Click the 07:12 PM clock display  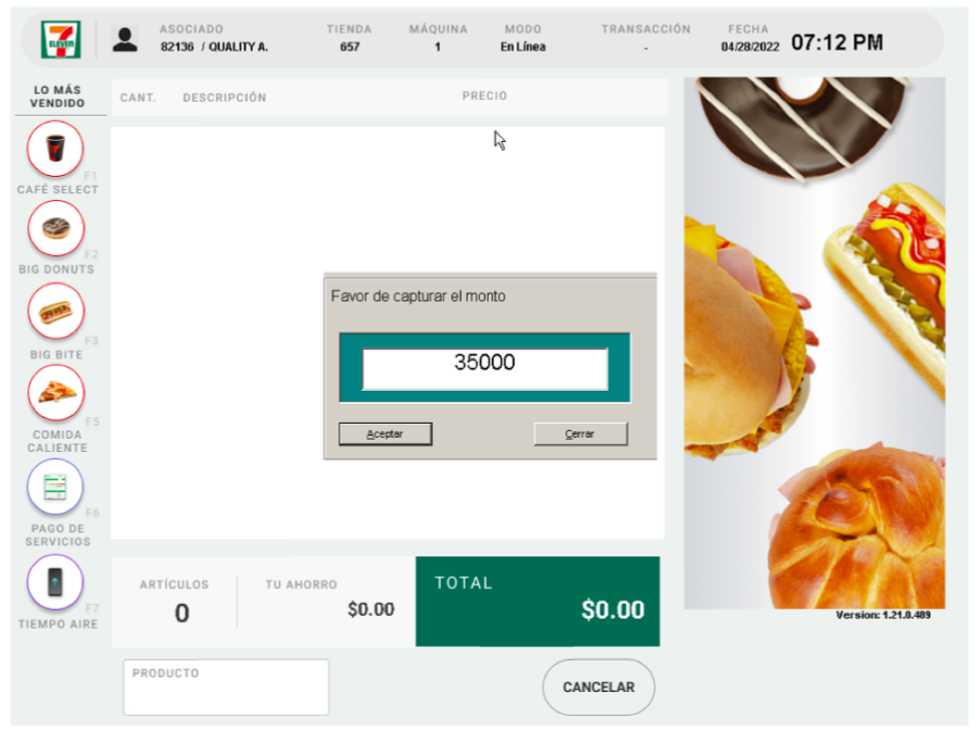click(837, 42)
